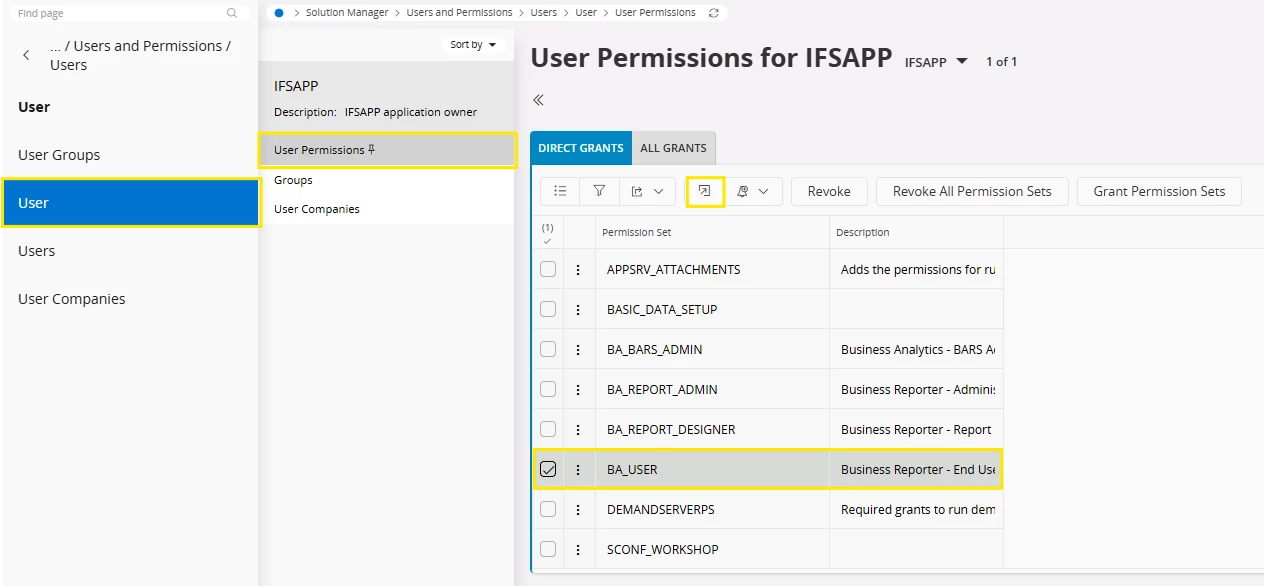Switch to the All Grants tab
The height and width of the screenshot is (586, 1264).
pos(673,148)
